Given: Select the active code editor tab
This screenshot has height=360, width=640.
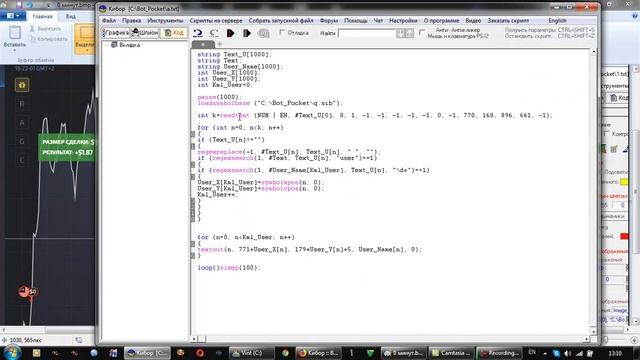Looking at the screenshot, I should tap(203, 44).
